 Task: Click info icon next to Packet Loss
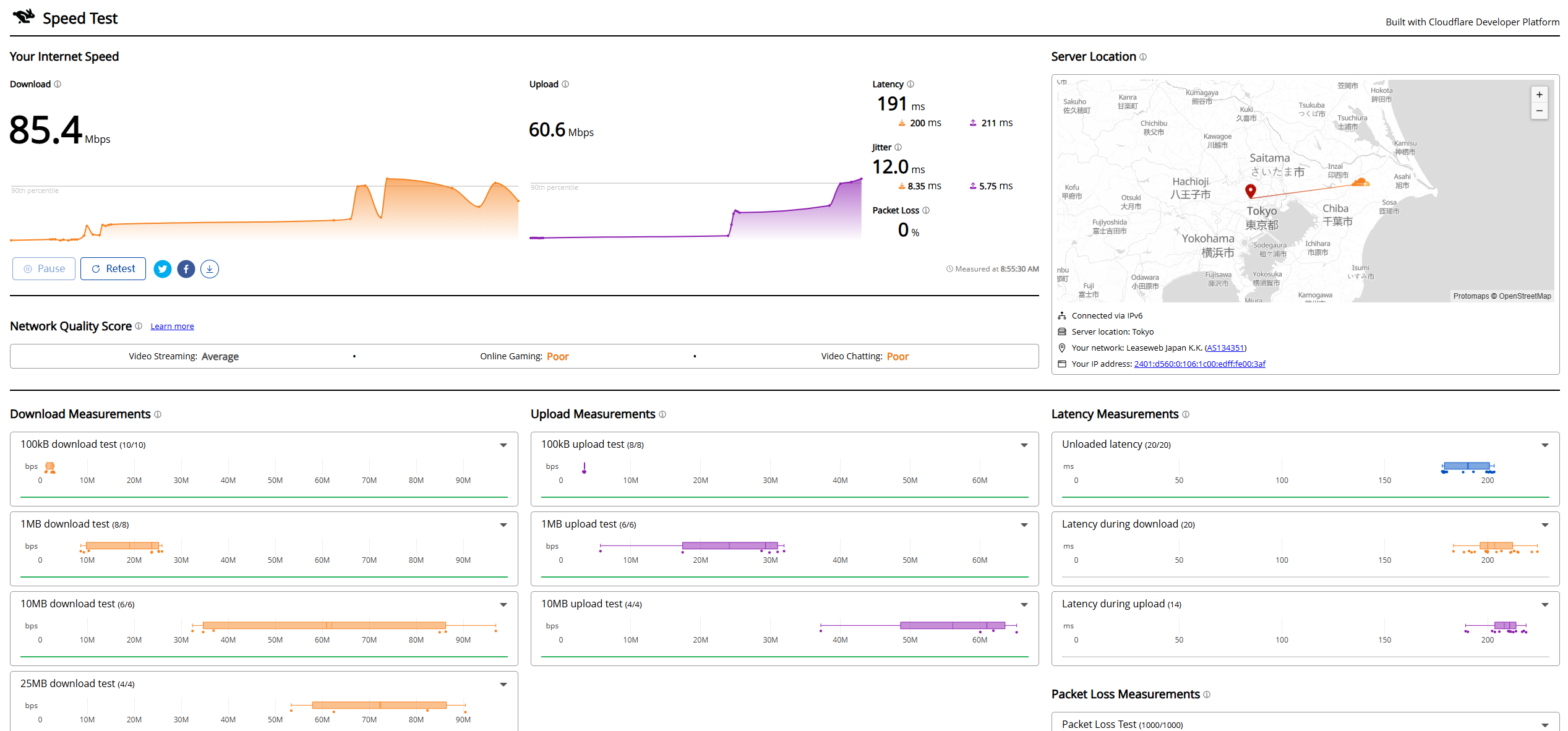point(926,210)
